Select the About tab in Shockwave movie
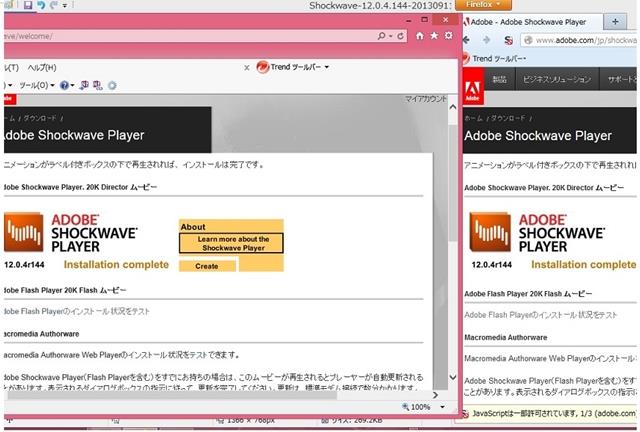 point(193,227)
